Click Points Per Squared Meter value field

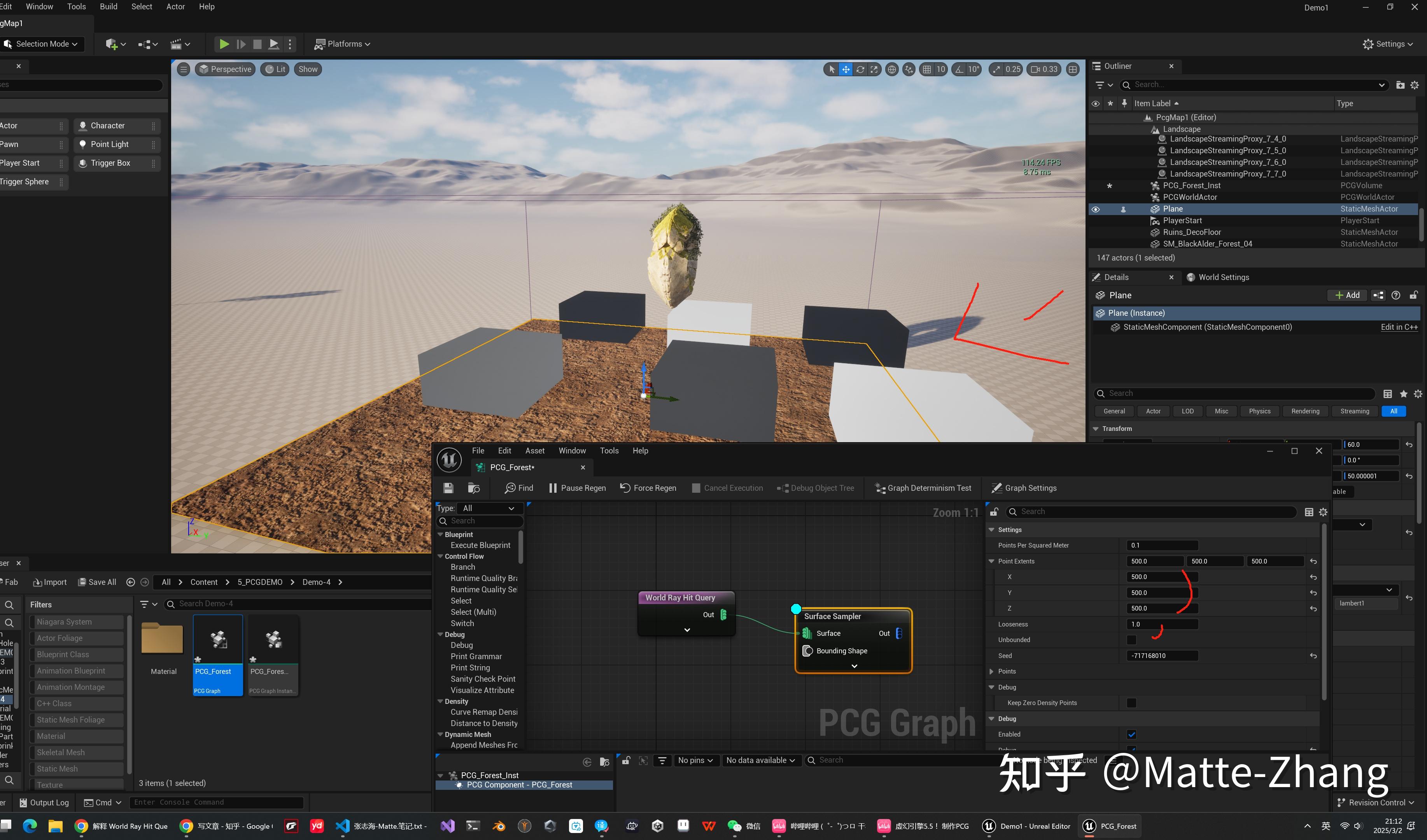pyautogui.click(x=1163, y=545)
